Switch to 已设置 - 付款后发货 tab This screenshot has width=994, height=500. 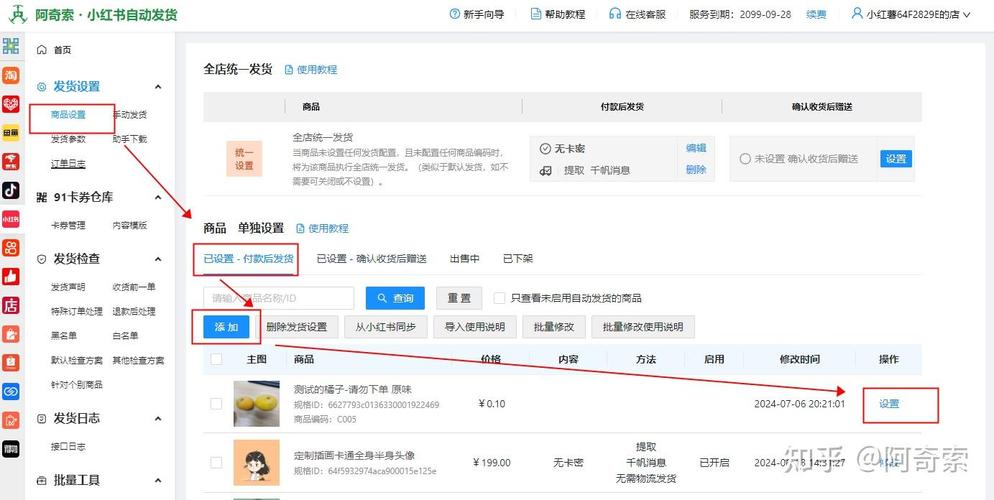(248, 259)
